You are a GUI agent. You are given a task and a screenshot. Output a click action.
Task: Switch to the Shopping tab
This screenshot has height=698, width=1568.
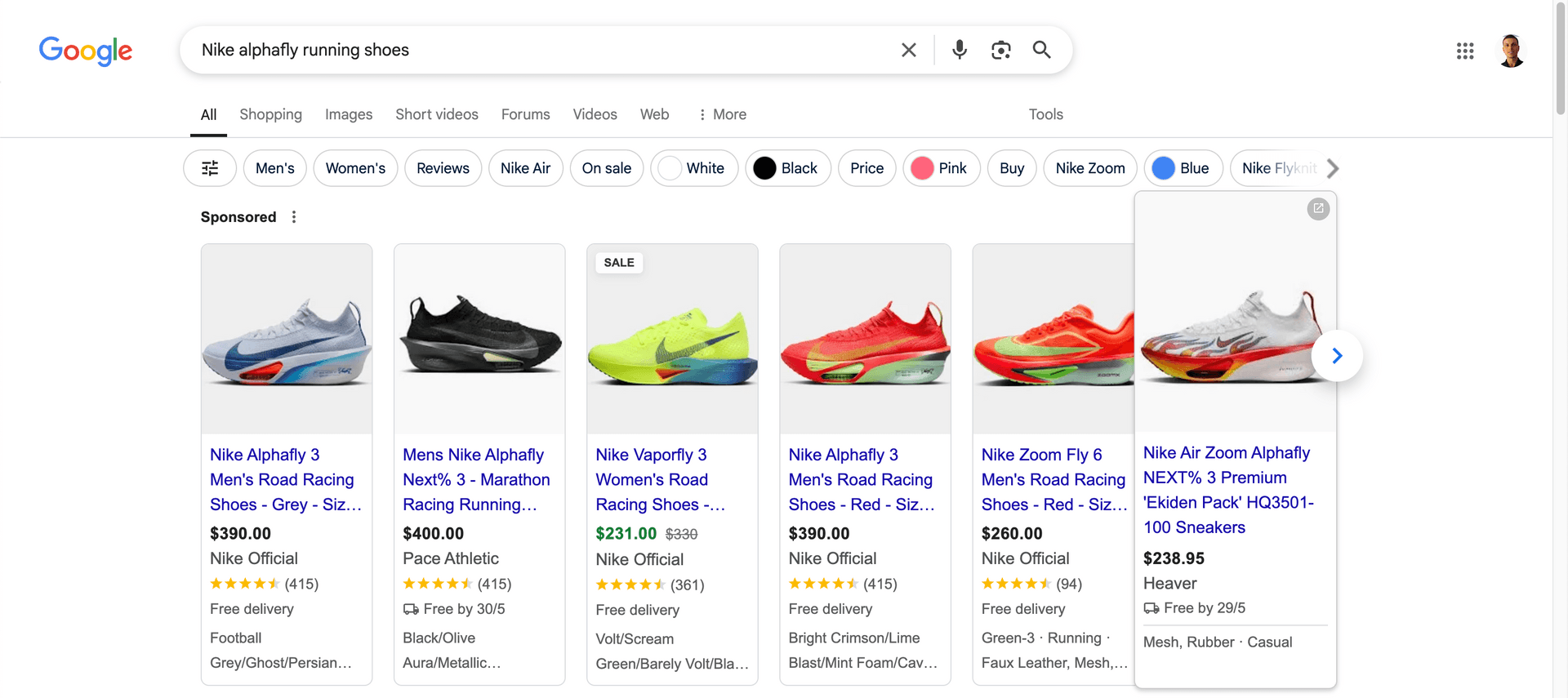click(270, 114)
